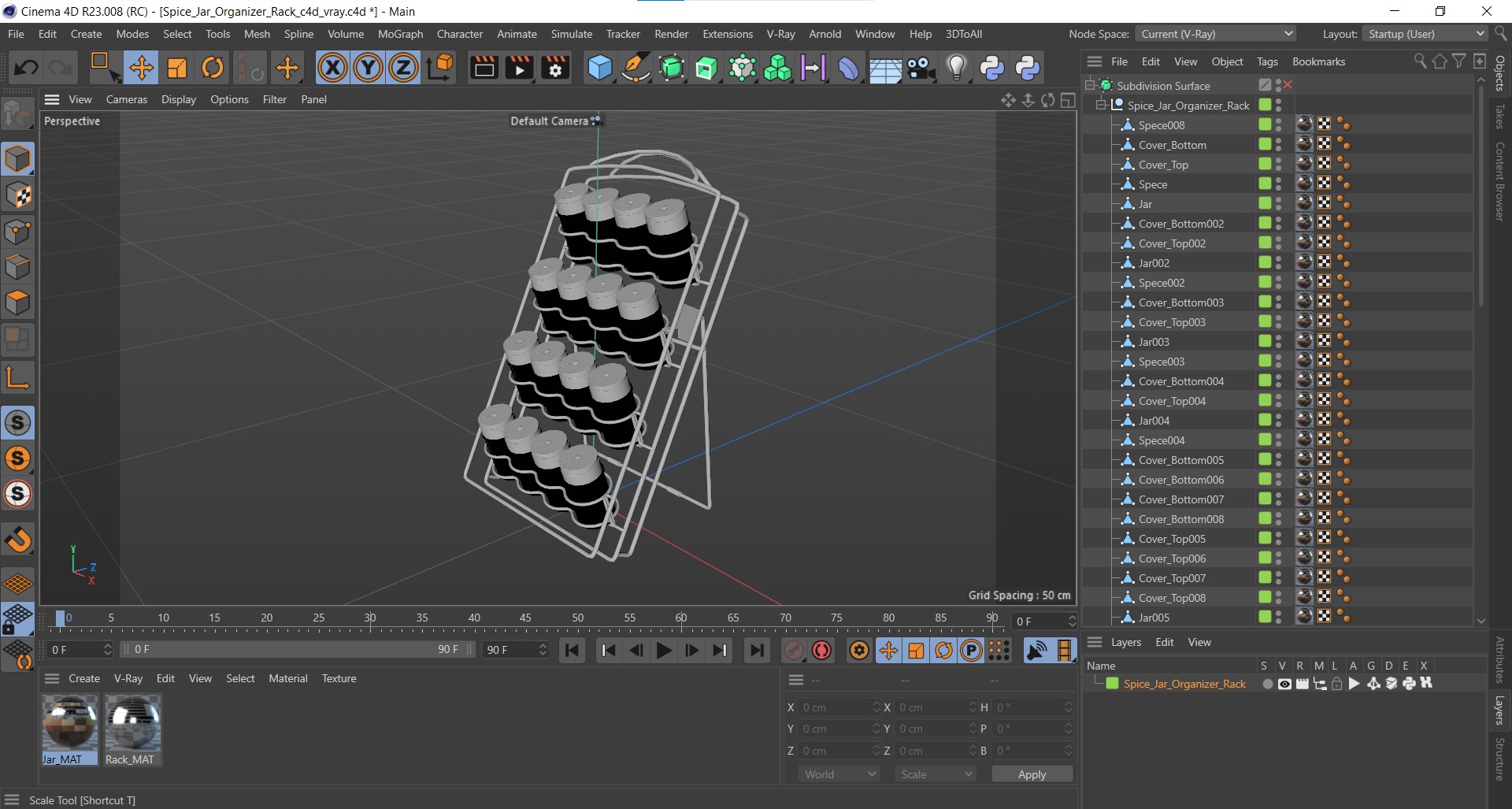
Task: Open the Live Selection tool
Action: click(103, 68)
